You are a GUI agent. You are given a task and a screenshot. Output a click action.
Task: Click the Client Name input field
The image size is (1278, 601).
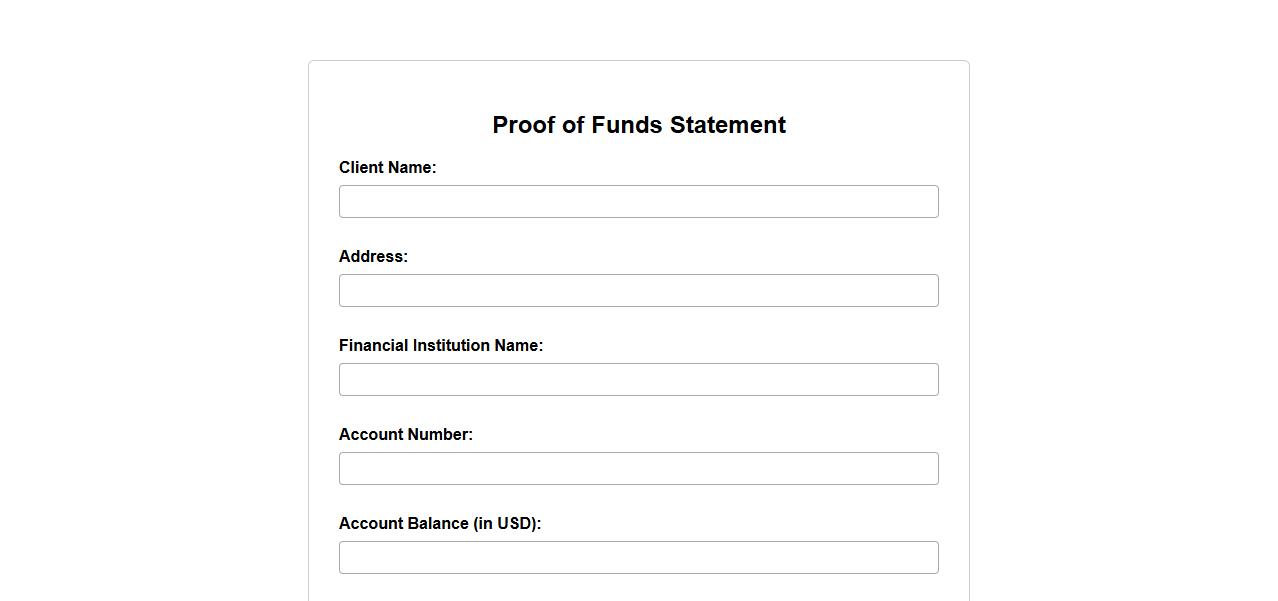point(638,201)
